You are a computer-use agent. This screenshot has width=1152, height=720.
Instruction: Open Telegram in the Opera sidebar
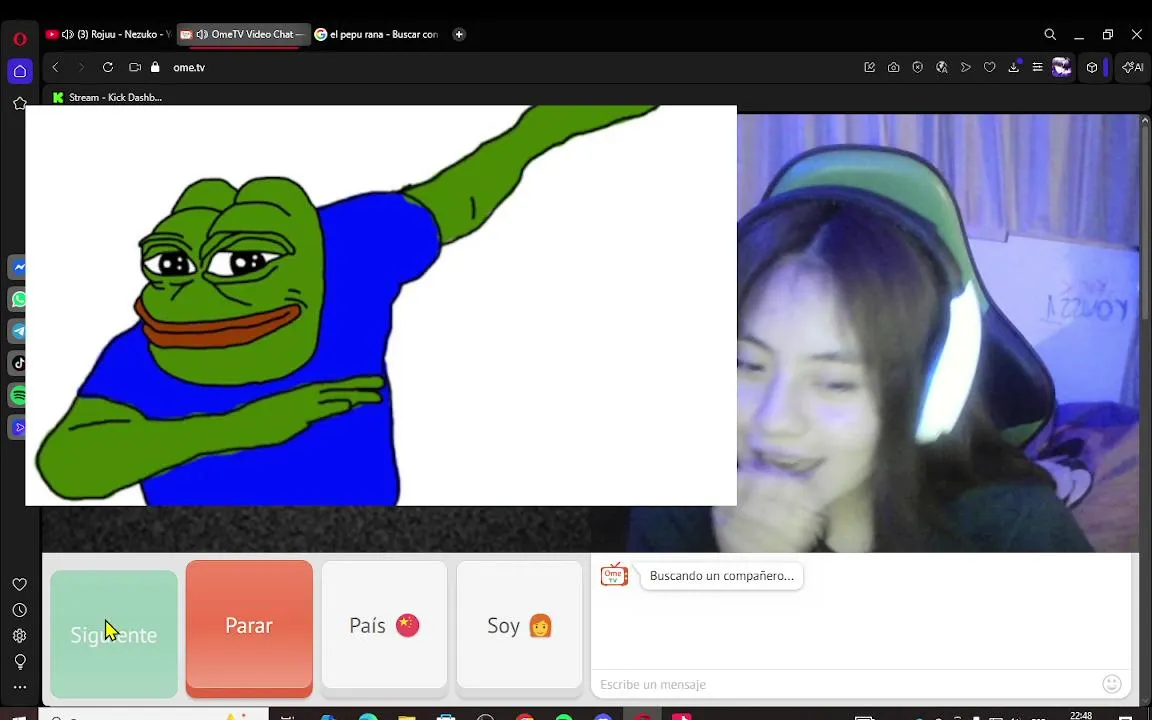tap(19, 331)
